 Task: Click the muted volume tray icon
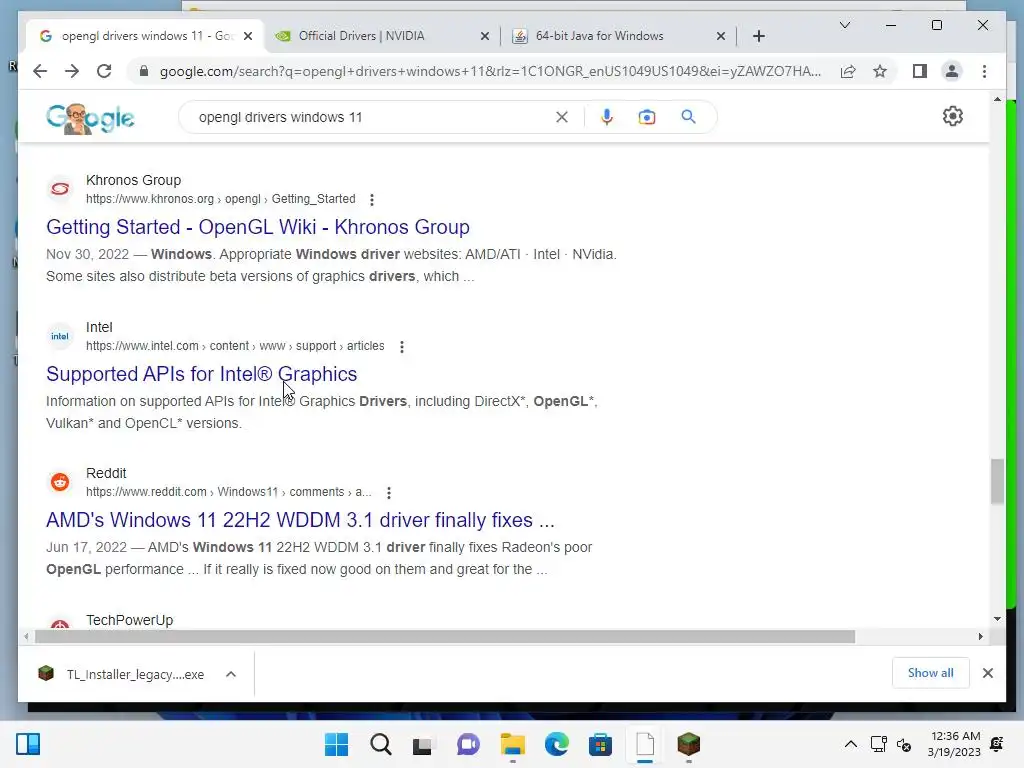coord(904,744)
